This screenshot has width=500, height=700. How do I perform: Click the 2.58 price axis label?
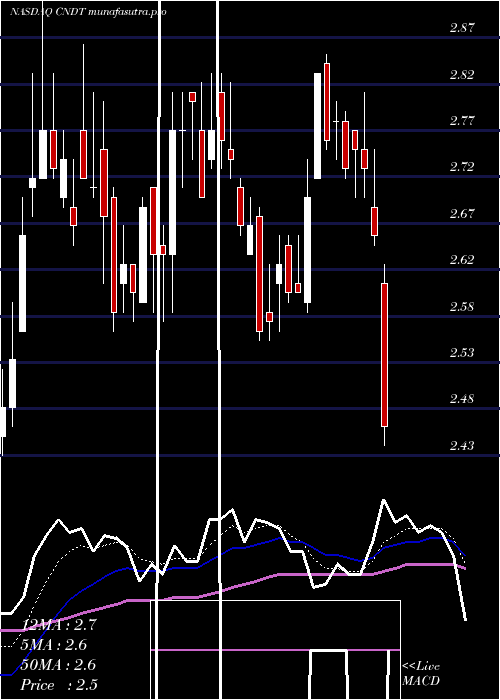click(462, 307)
